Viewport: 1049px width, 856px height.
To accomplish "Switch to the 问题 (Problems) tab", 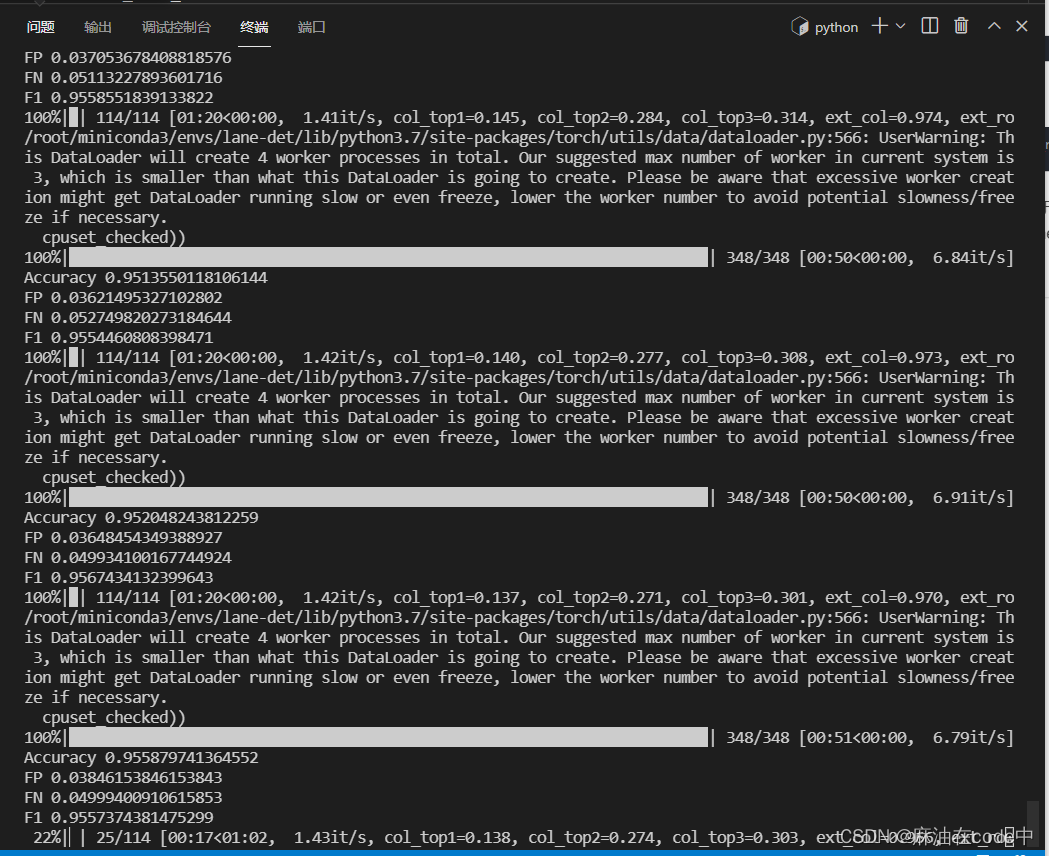I will 40,27.
